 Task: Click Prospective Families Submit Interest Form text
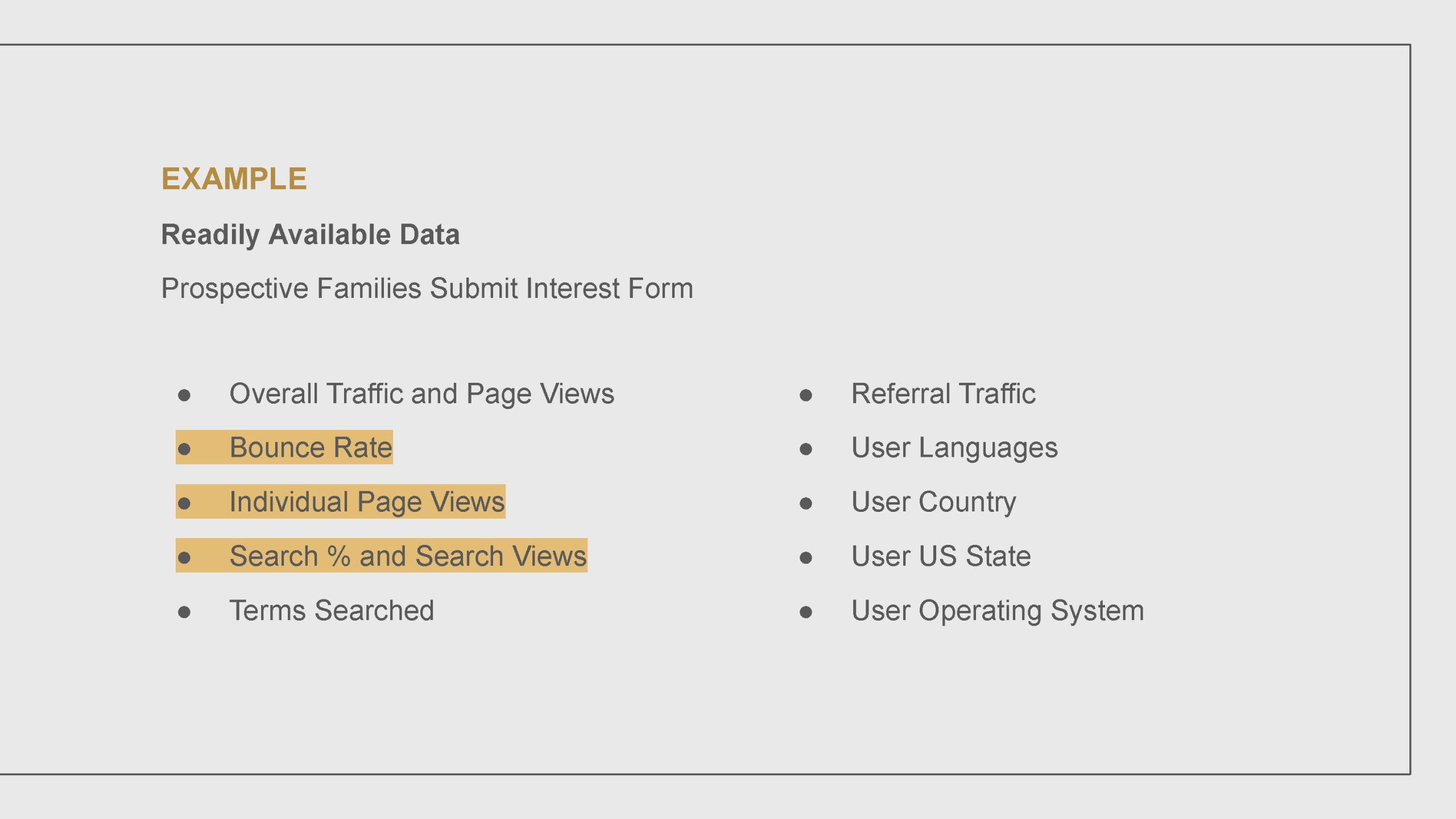tap(427, 288)
